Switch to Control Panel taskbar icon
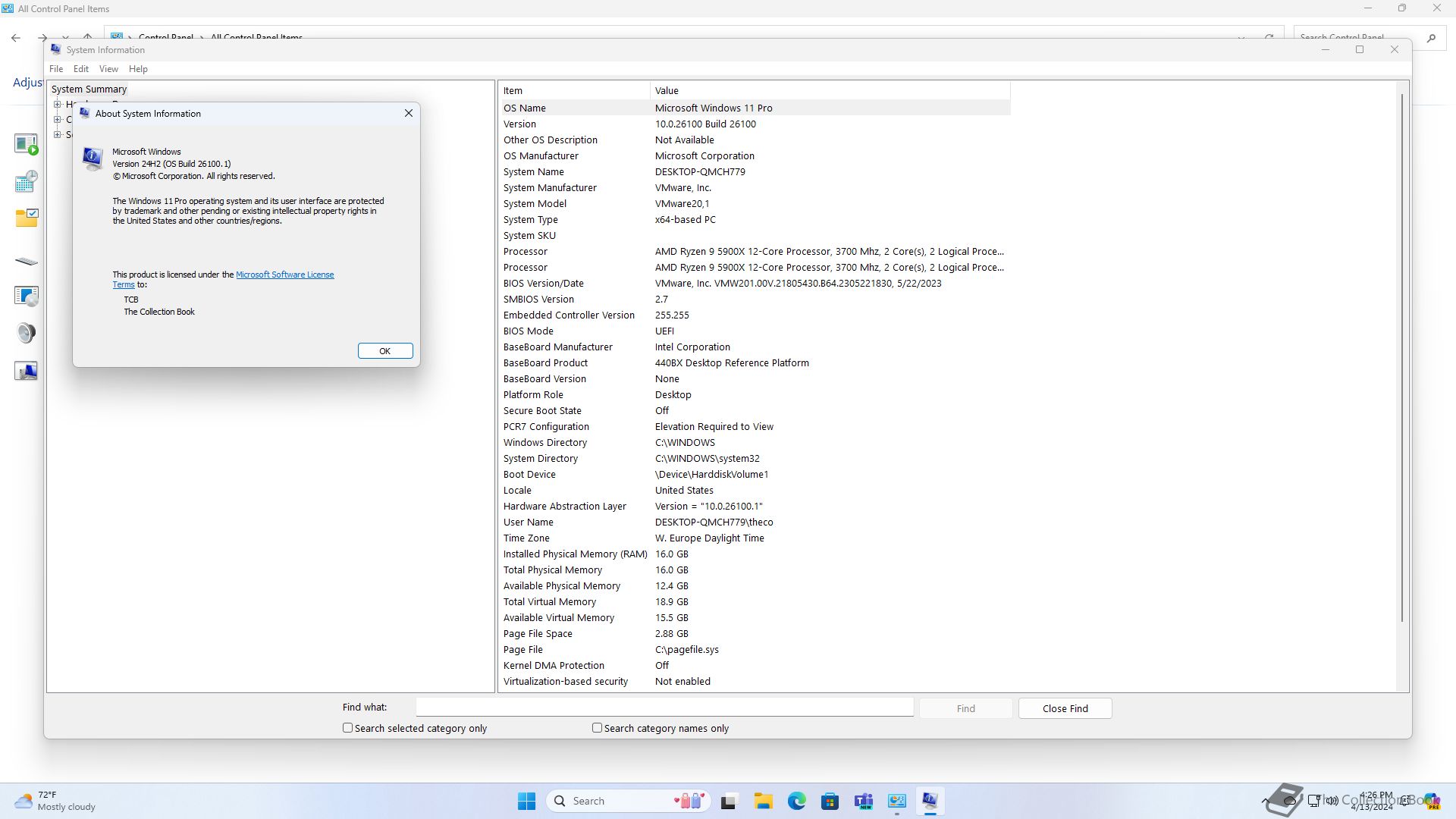This screenshot has height=819, width=1456. coord(896,801)
